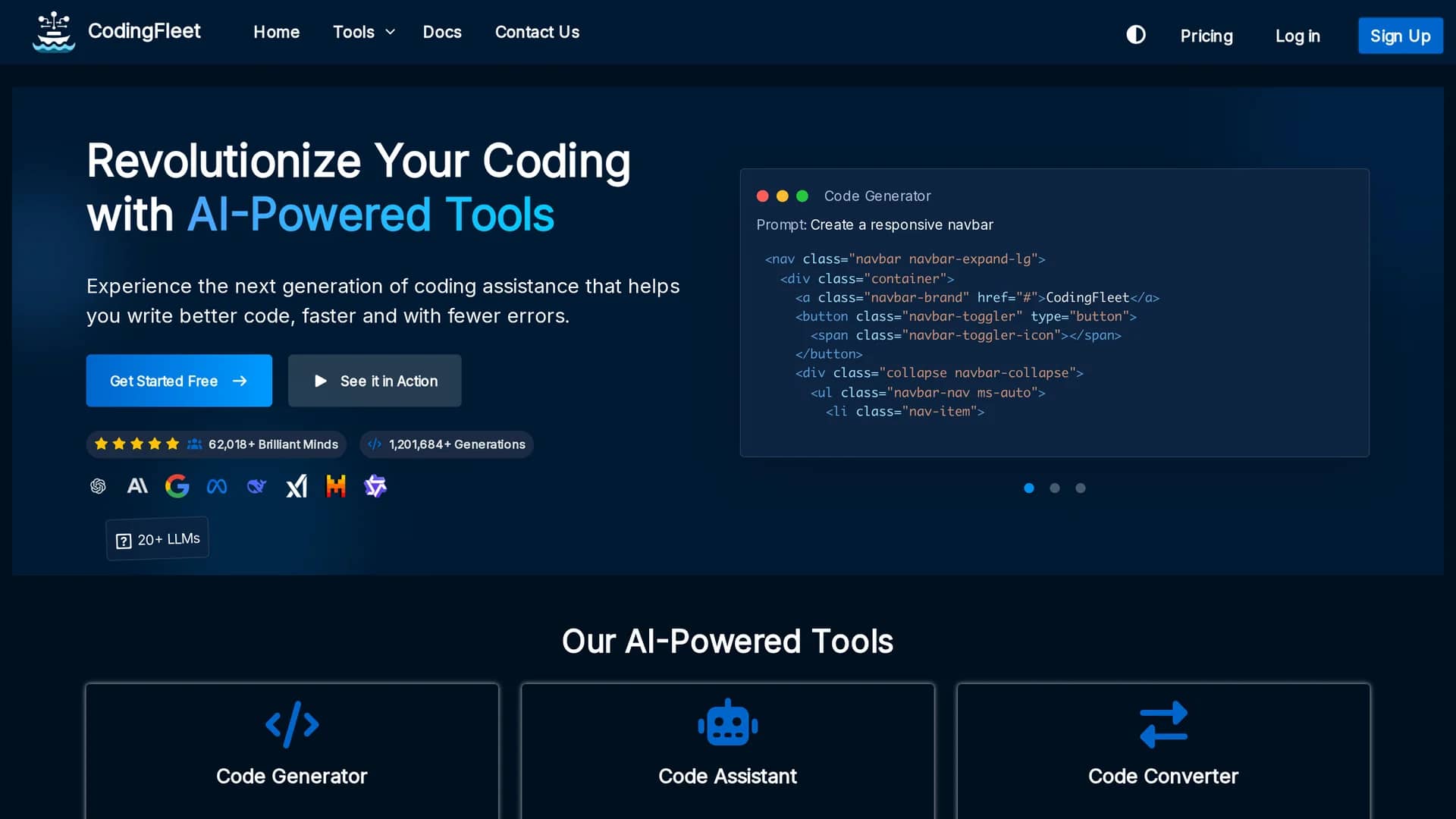The image size is (1456, 819).
Task: Click the Log in link
Action: pyautogui.click(x=1298, y=36)
